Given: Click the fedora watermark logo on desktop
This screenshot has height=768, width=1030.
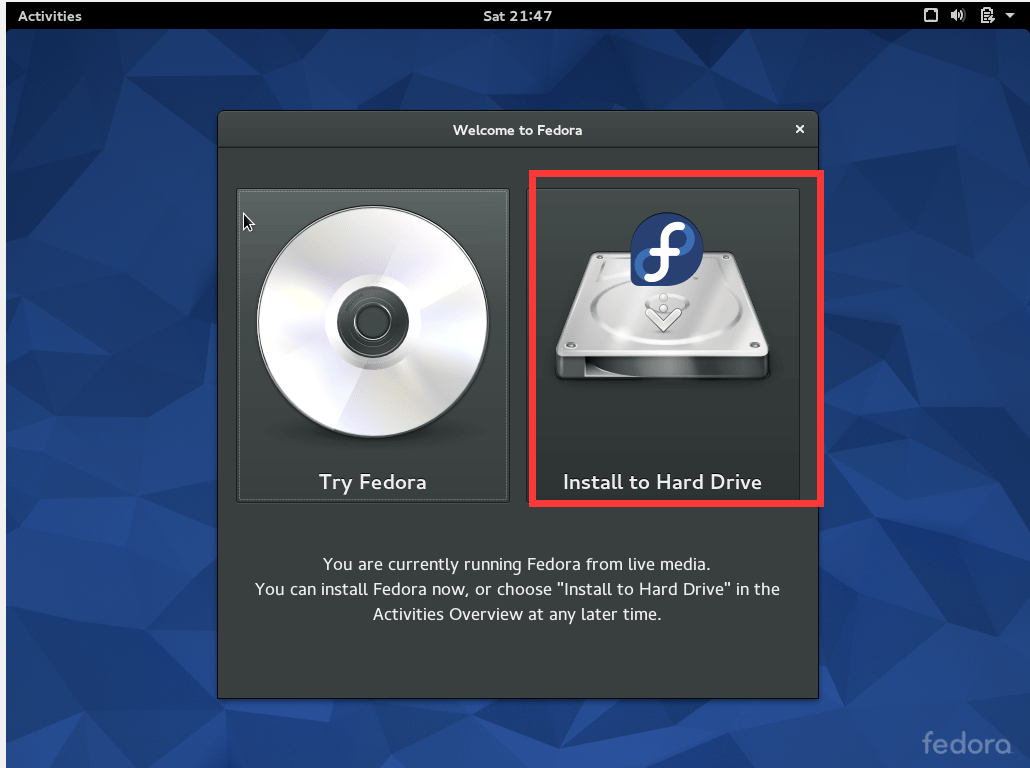Looking at the screenshot, I should 966,743.
